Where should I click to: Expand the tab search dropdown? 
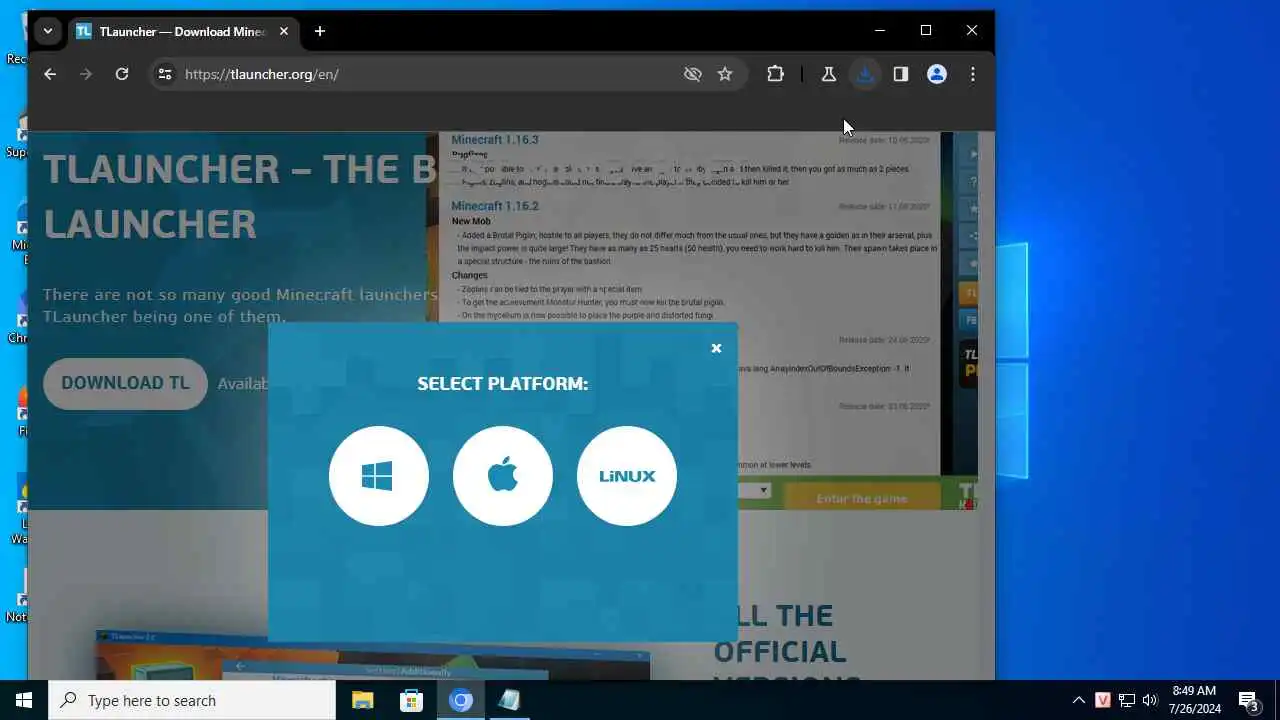point(47,31)
